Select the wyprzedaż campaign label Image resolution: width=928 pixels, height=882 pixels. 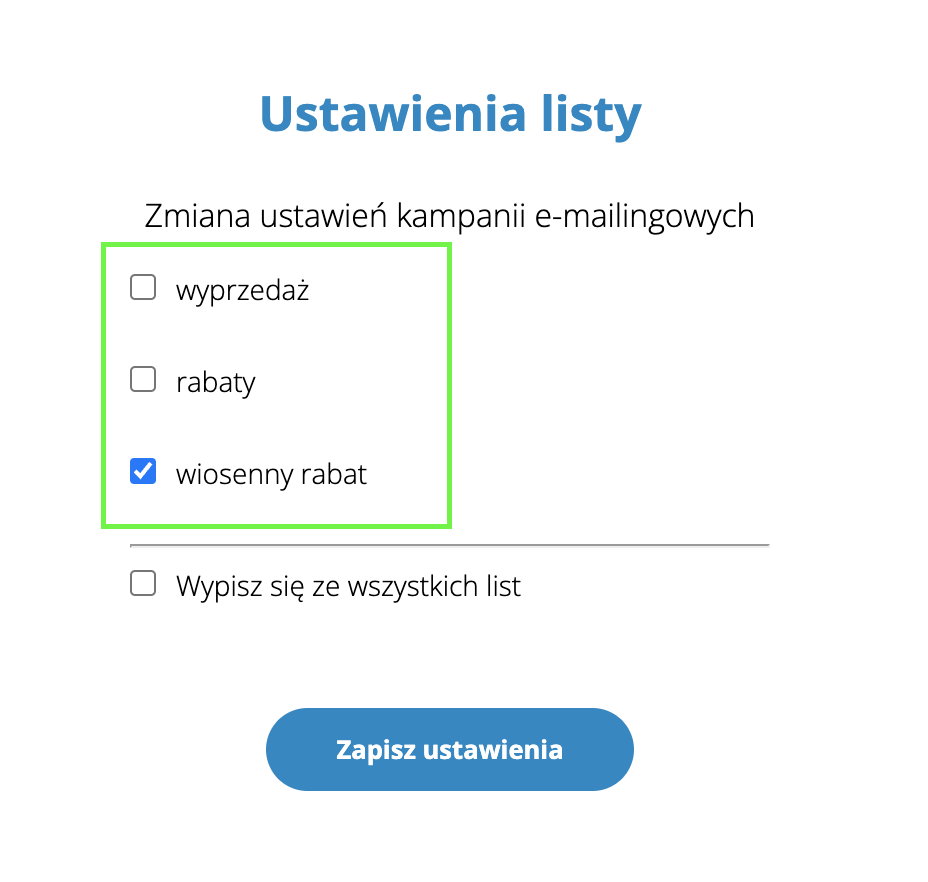243,290
